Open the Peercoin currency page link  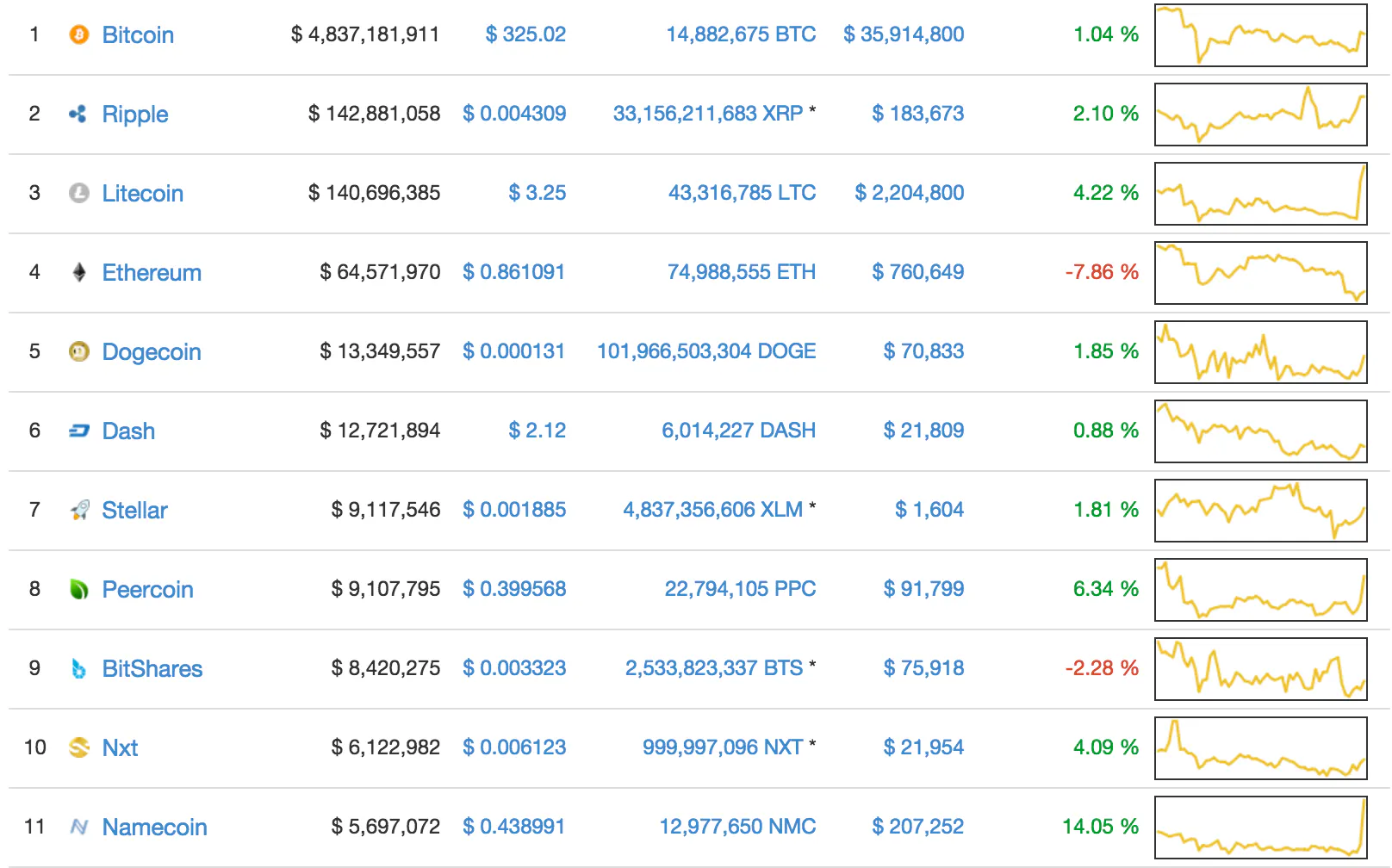(x=147, y=590)
